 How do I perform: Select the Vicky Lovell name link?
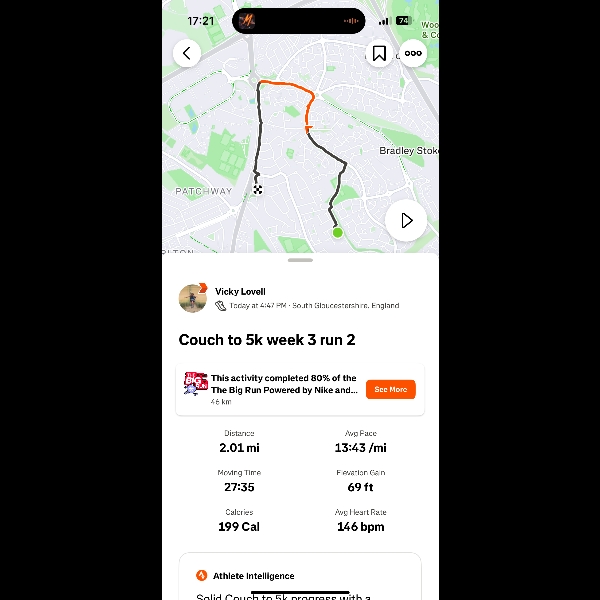(x=240, y=292)
